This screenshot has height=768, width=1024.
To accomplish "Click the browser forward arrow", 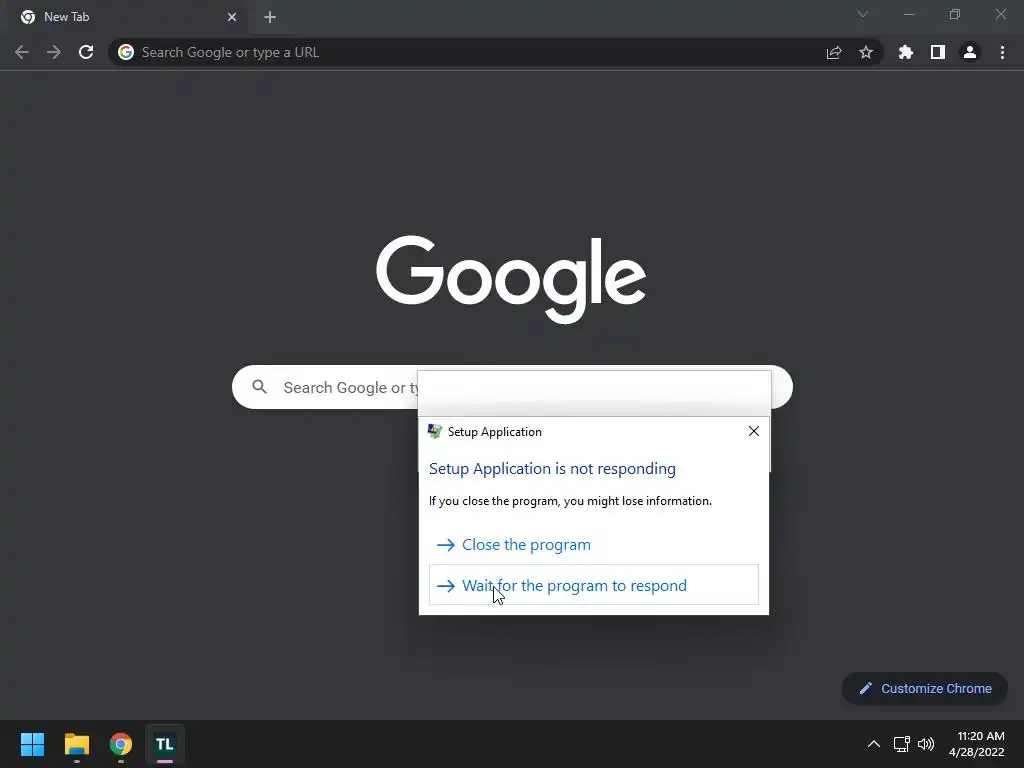I will pos(54,52).
